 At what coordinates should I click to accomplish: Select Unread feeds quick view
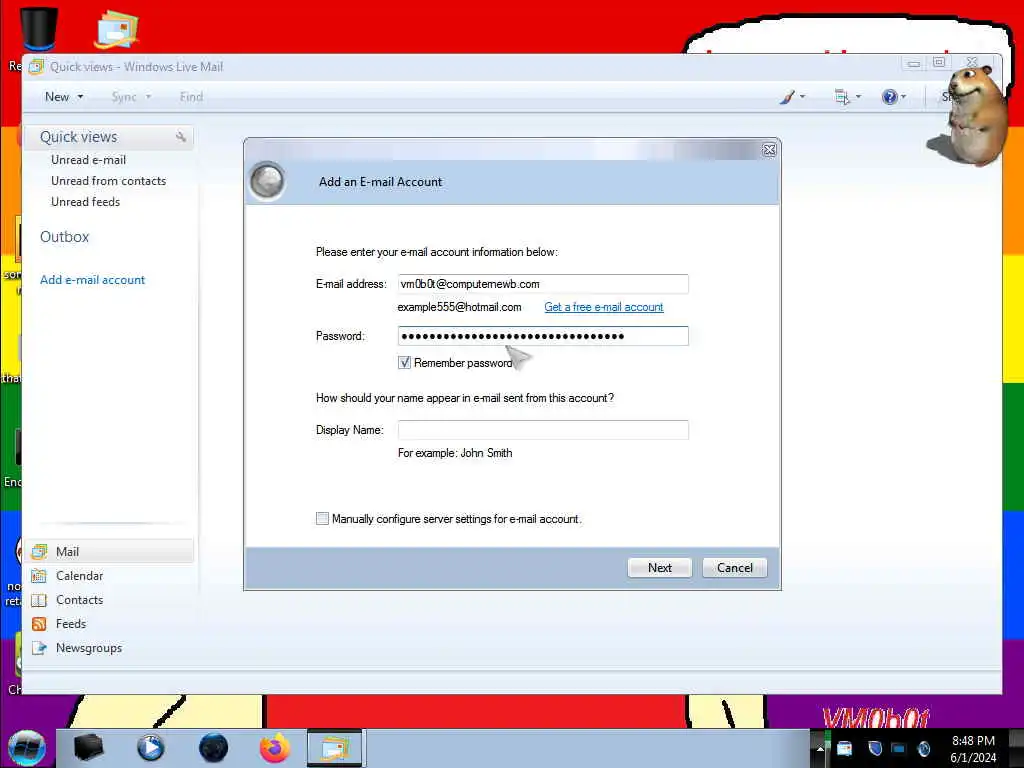click(86, 202)
